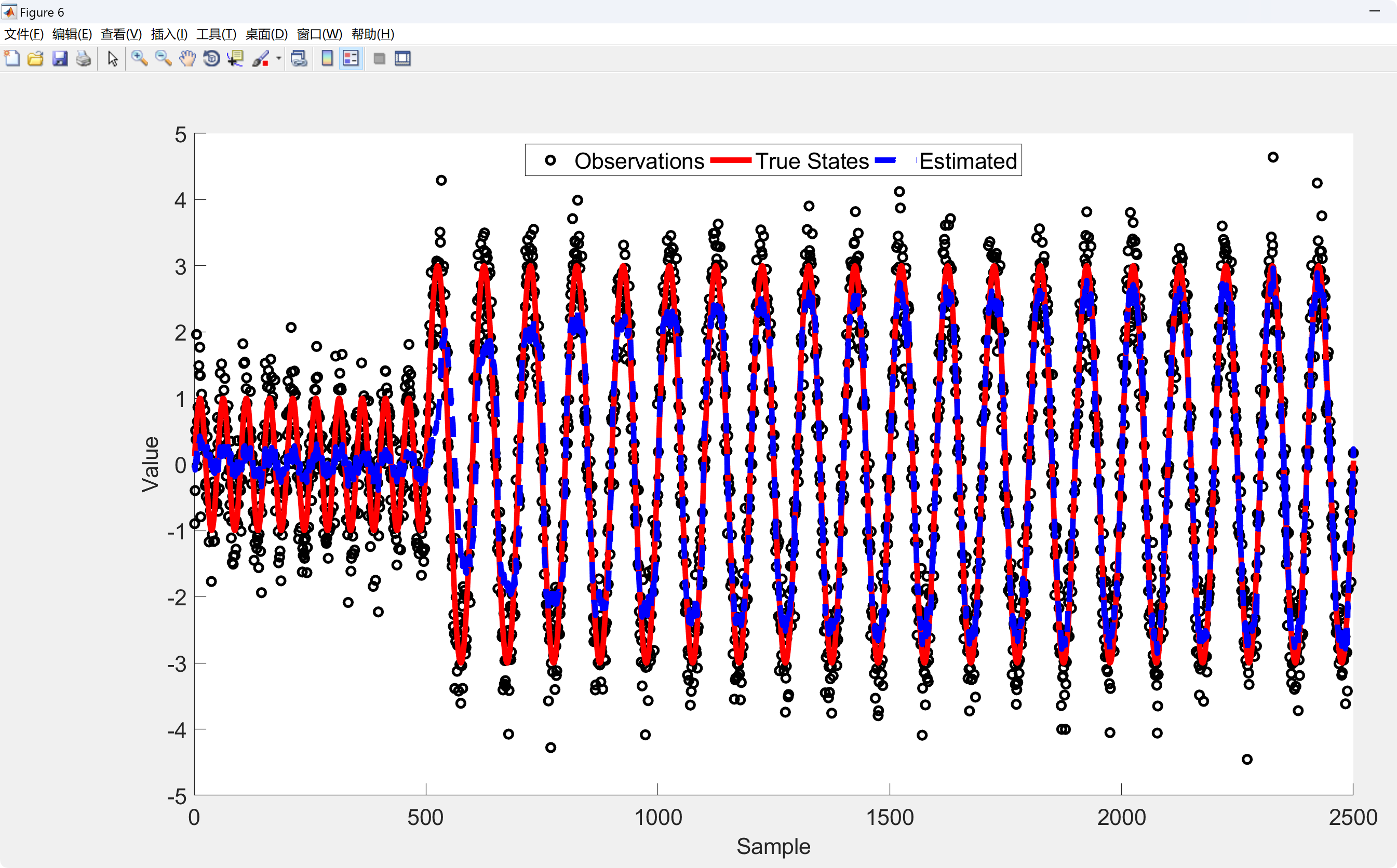Screen dimensions: 1397x868
Task: Click the Link Plot toolbar button
Action: (x=299, y=59)
